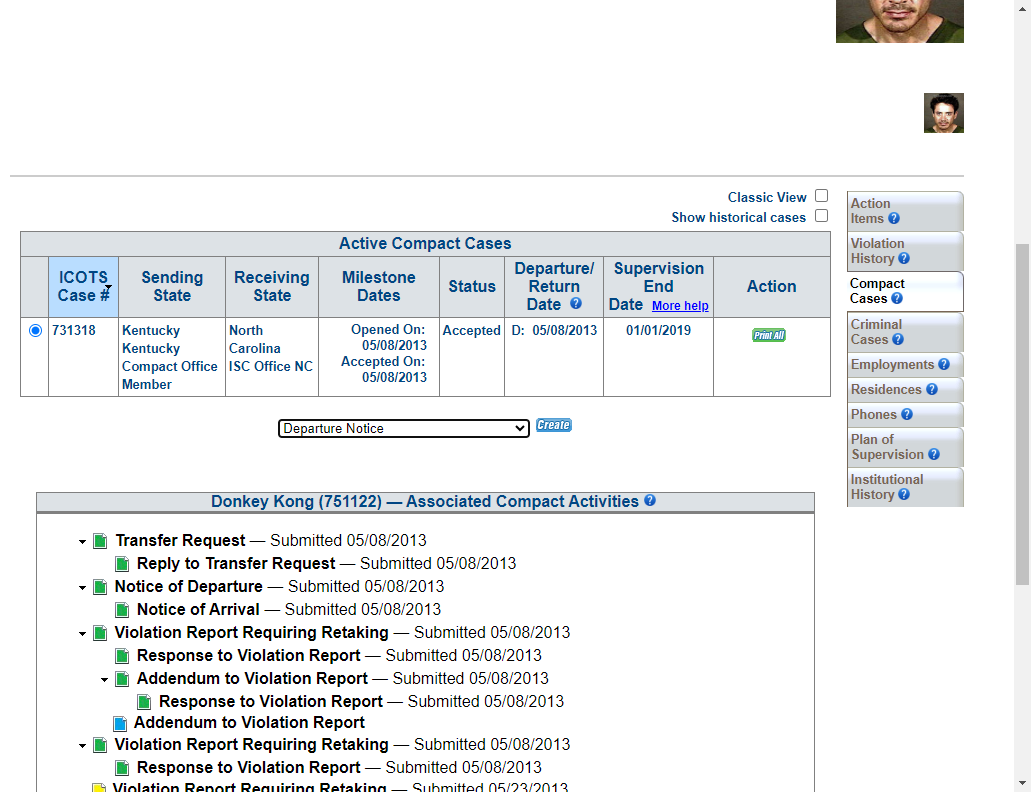Open help icon beside Criminal Cases

point(898,340)
